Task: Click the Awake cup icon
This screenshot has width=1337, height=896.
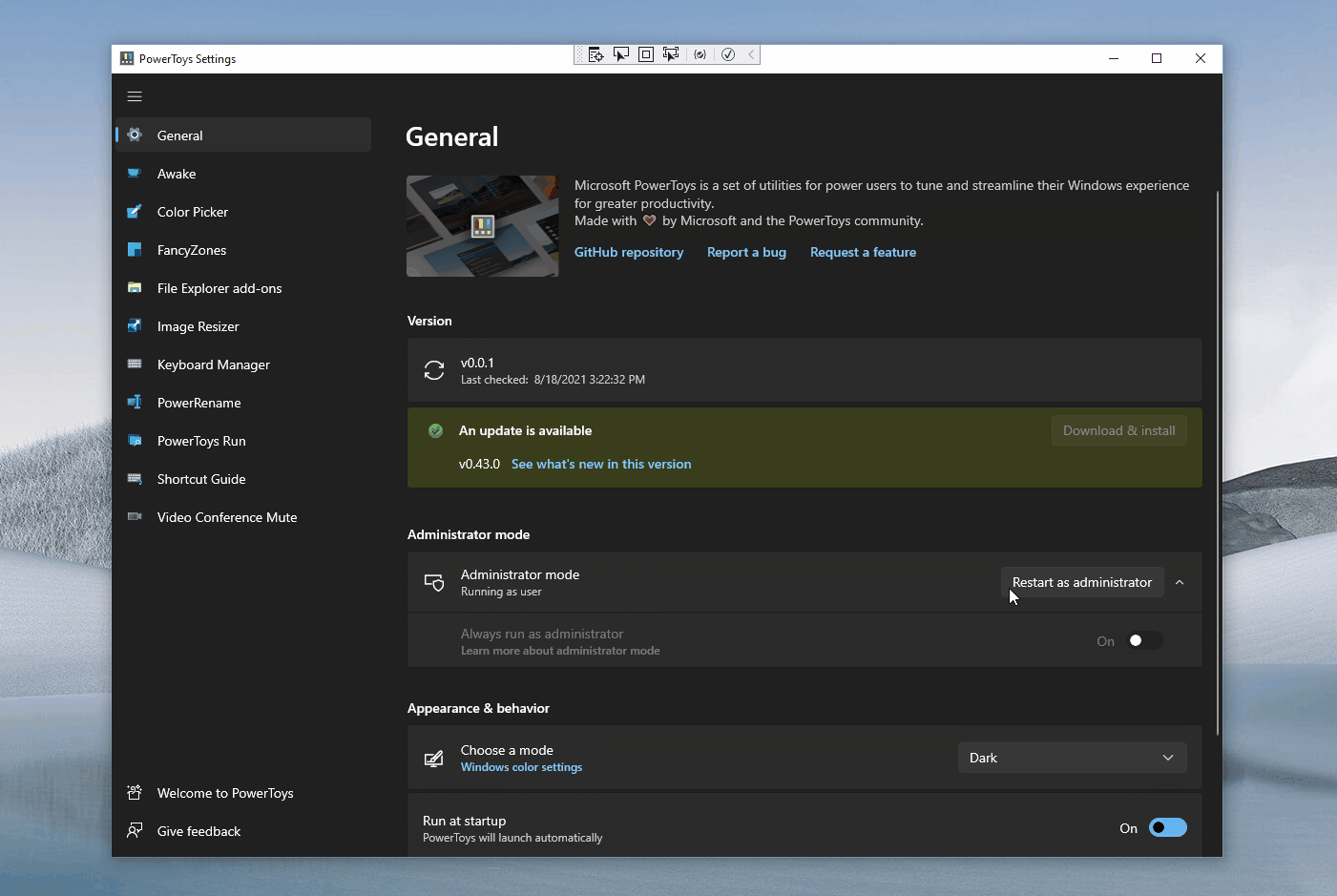Action: pyautogui.click(x=135, y=173)
